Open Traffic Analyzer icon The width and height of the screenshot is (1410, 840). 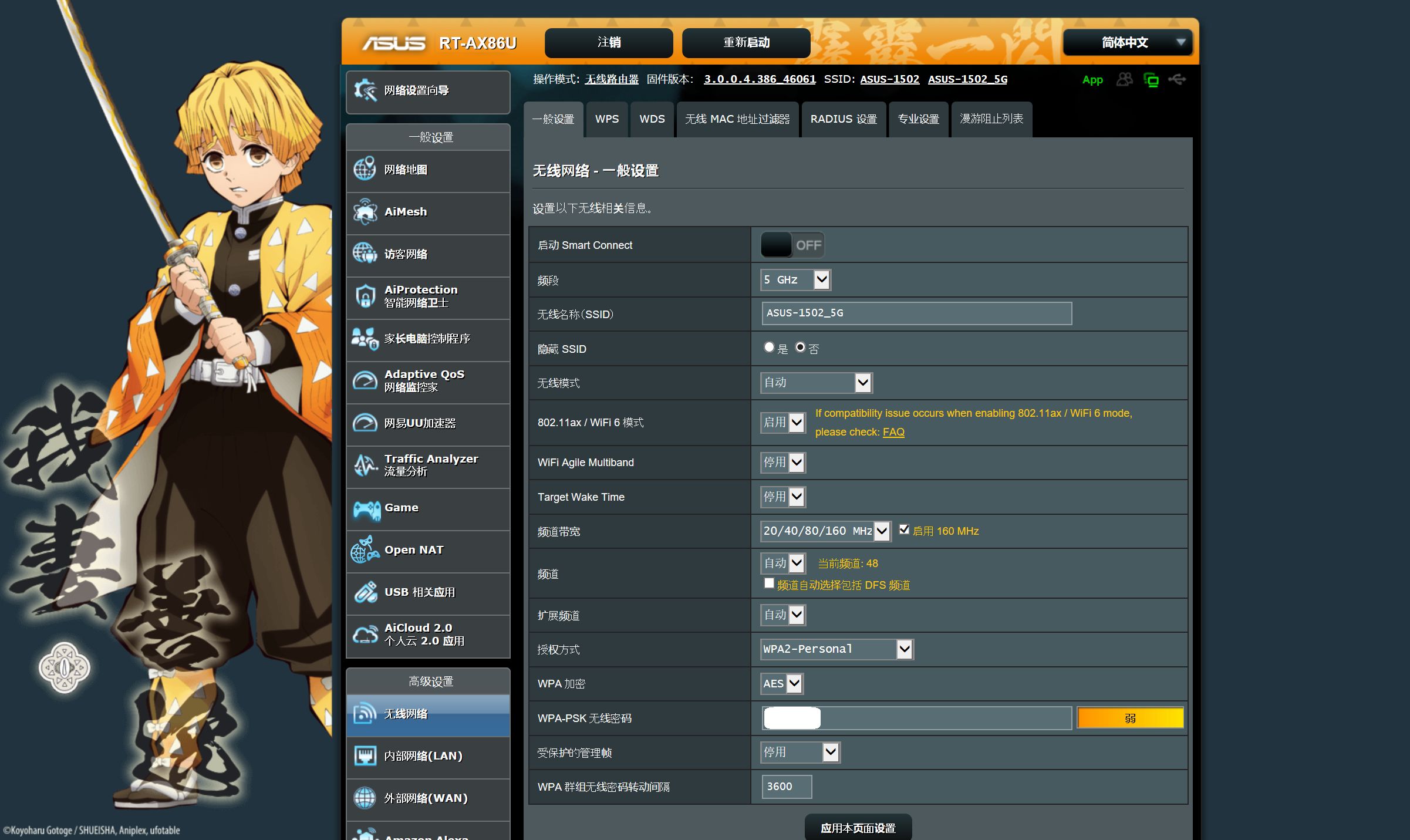[365, 465]
